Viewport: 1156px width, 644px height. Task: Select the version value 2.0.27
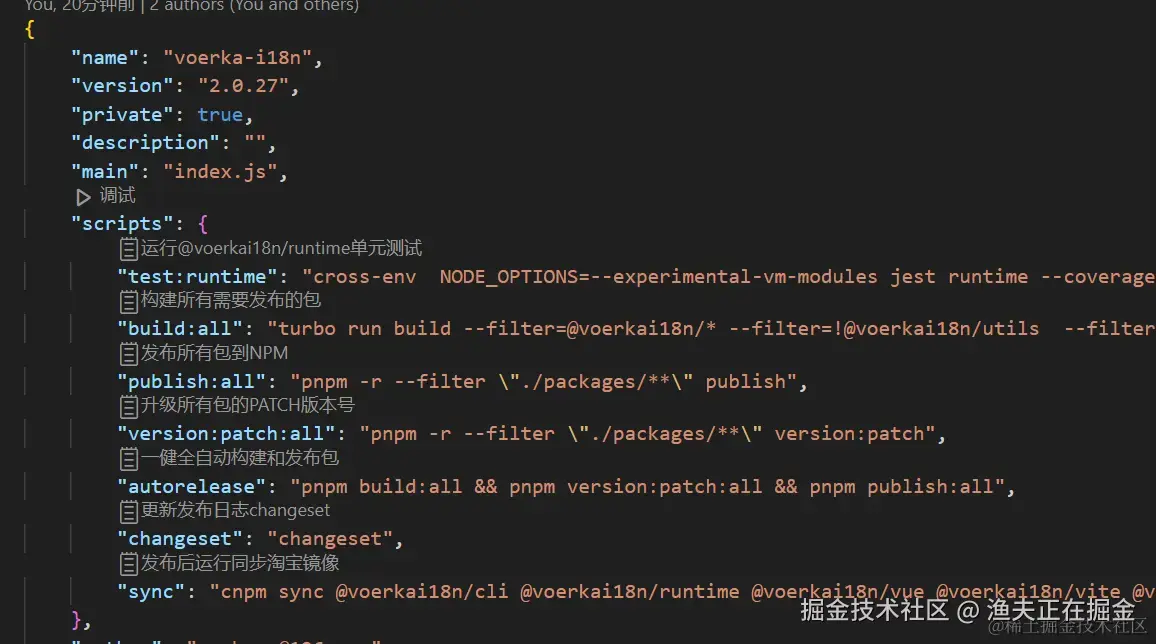243,85
